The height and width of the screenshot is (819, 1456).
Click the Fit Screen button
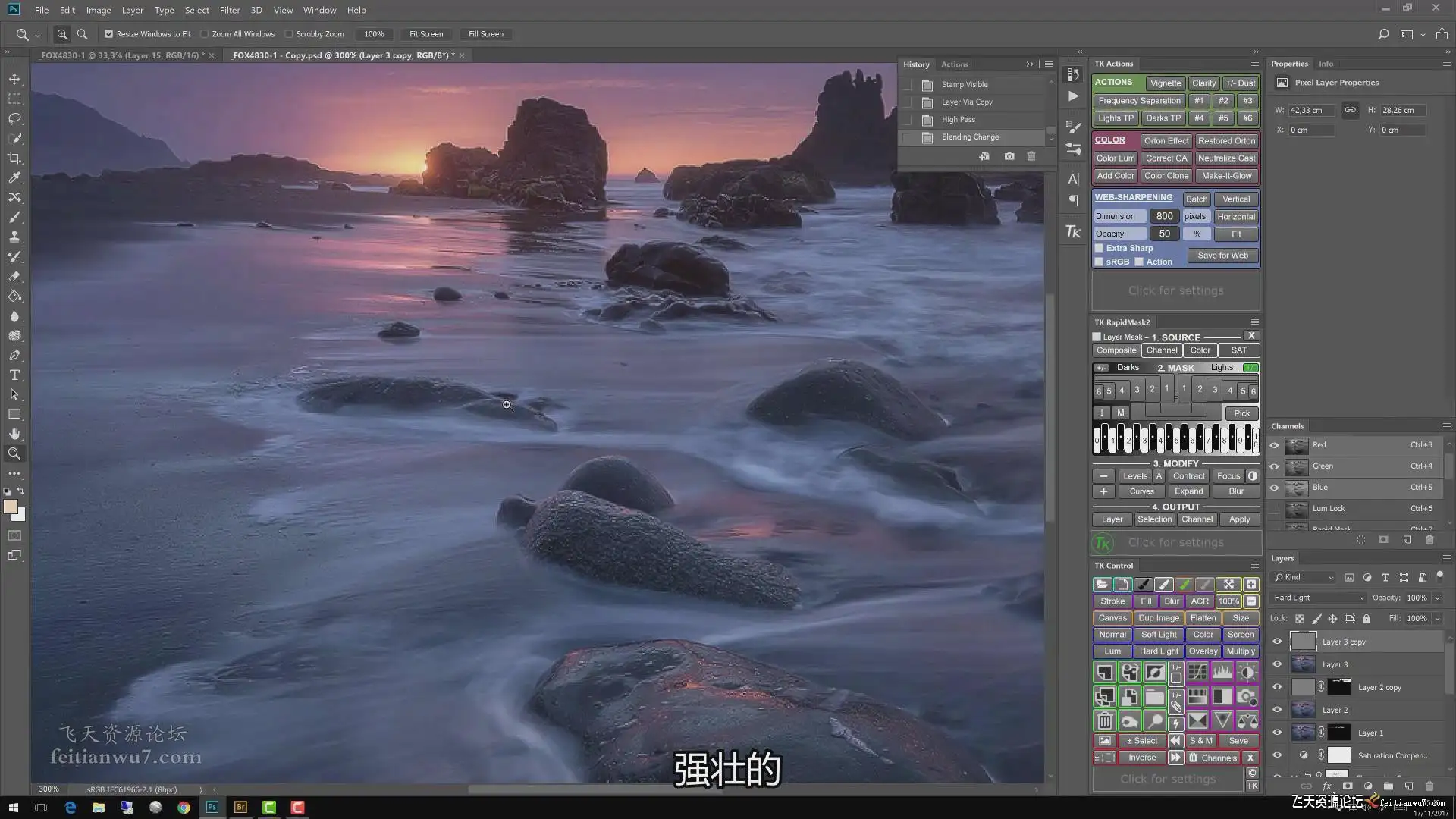(x=426, y=34)
